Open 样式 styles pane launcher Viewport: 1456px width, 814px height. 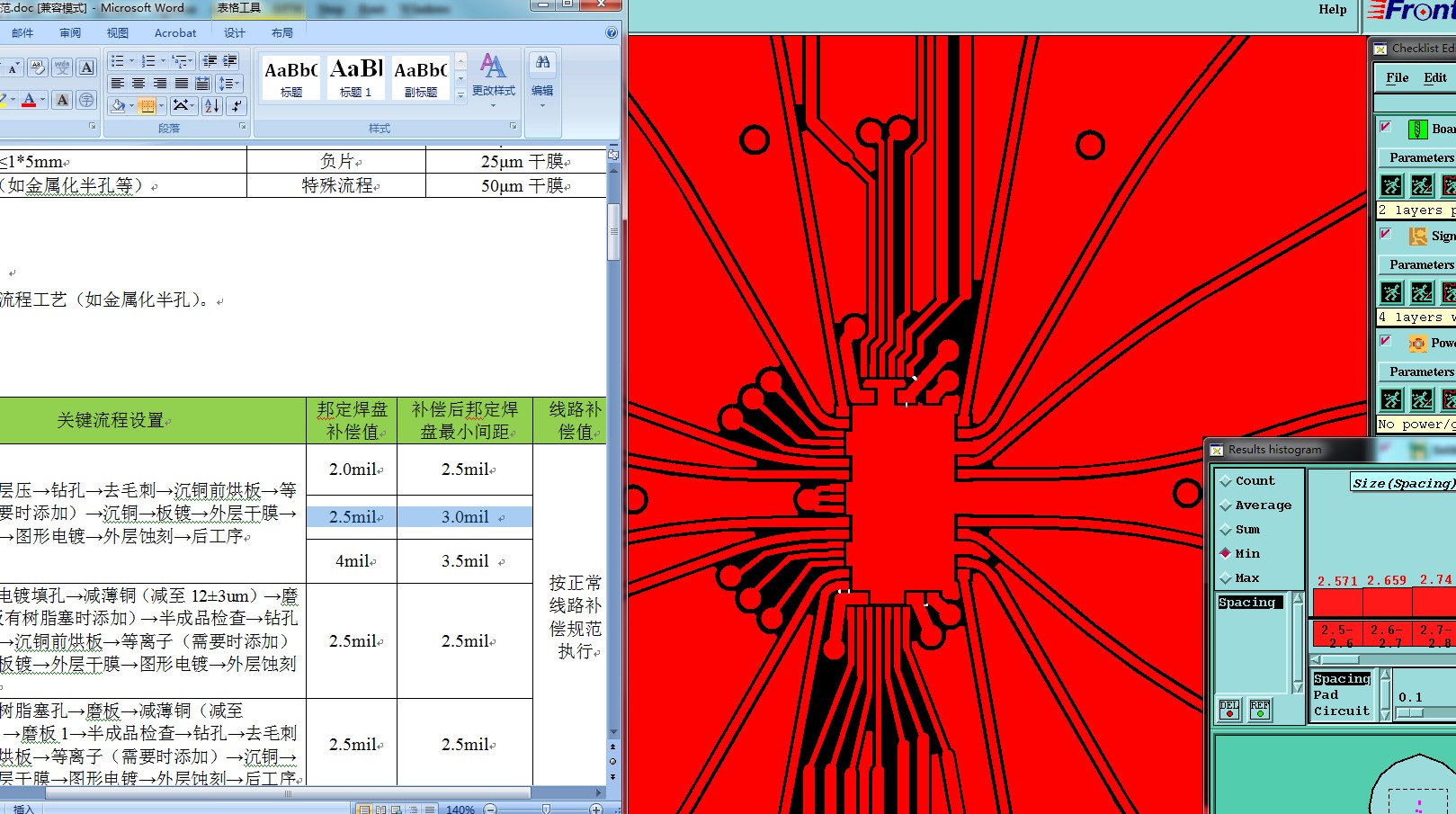click(x=514, y=127)
